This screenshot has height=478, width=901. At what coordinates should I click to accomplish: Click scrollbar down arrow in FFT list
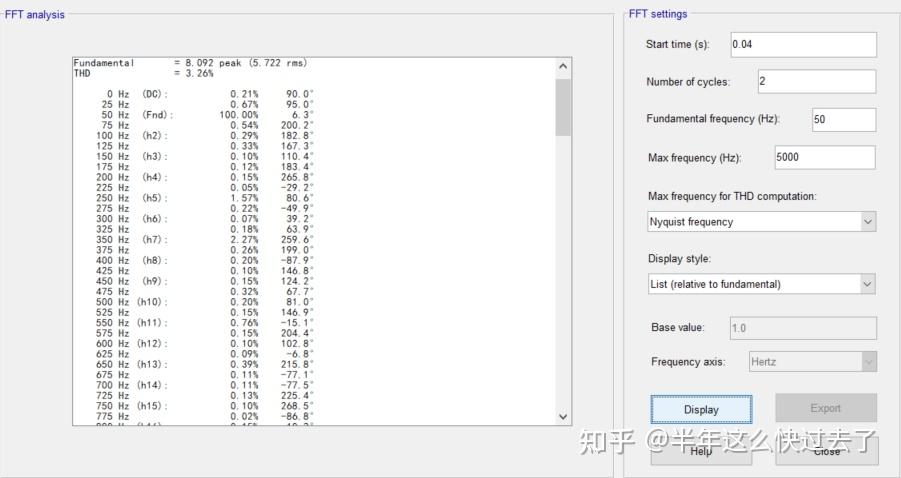click(563, 417)
